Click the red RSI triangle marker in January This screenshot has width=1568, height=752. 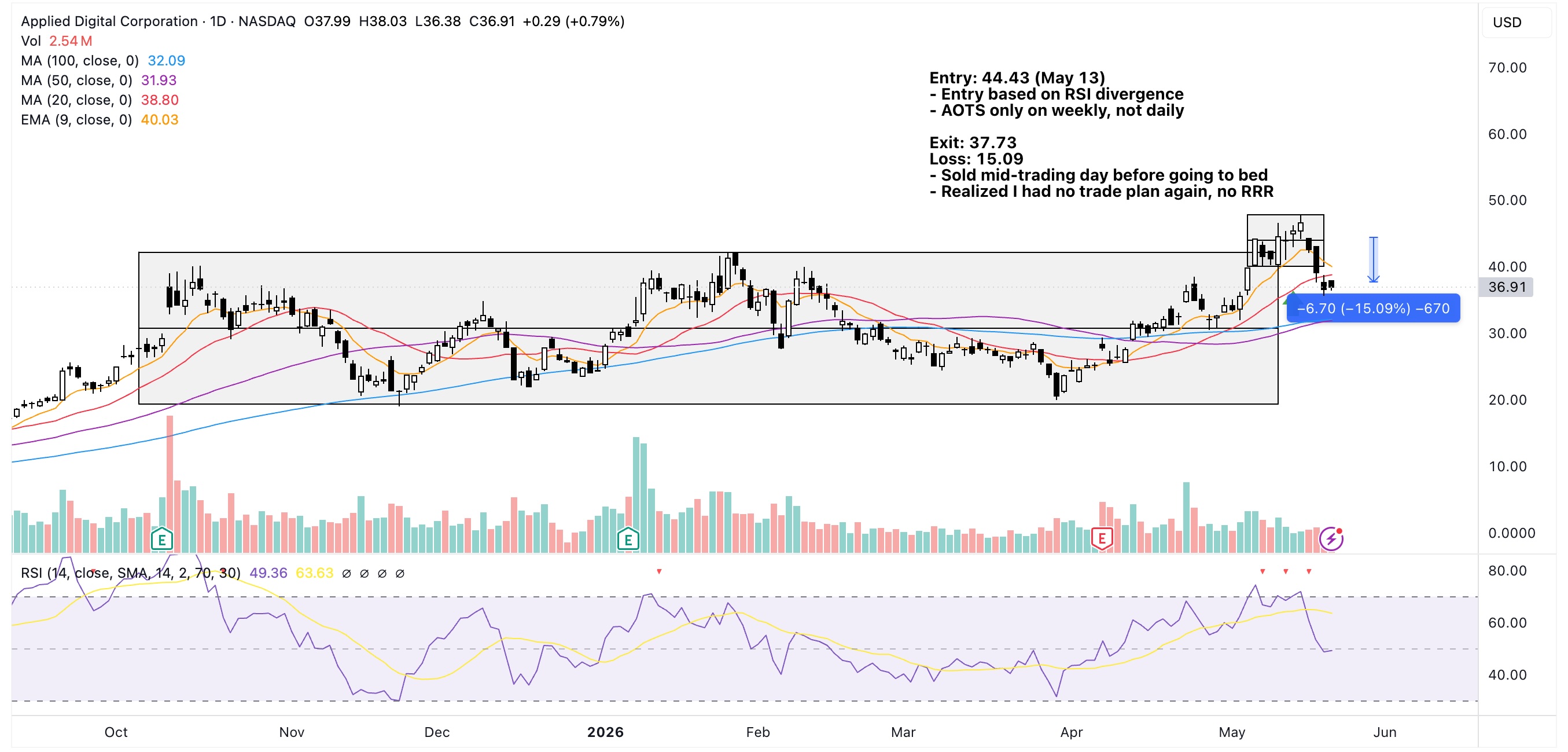(659, 571)
